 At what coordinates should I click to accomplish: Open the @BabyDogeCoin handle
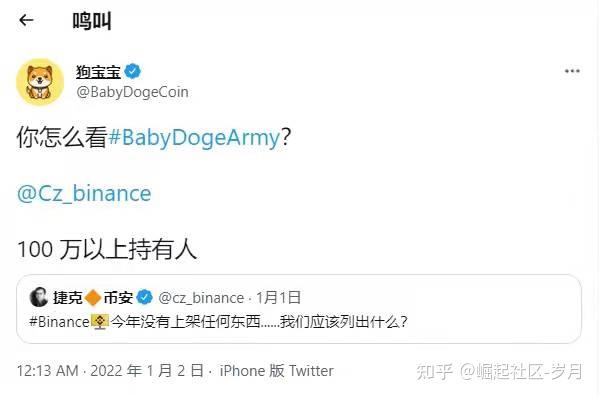pyautogui.click(x=132, y=92)
